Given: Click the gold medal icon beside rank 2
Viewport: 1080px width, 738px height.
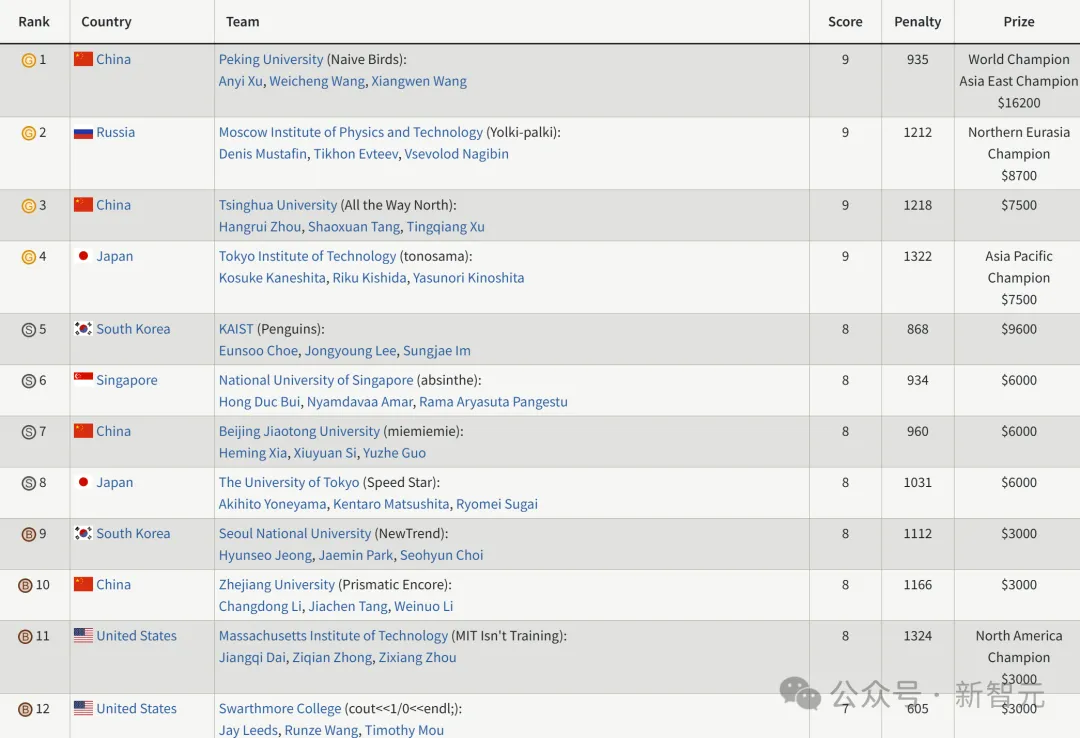Looking at the screenshot, I should (29, 133).
